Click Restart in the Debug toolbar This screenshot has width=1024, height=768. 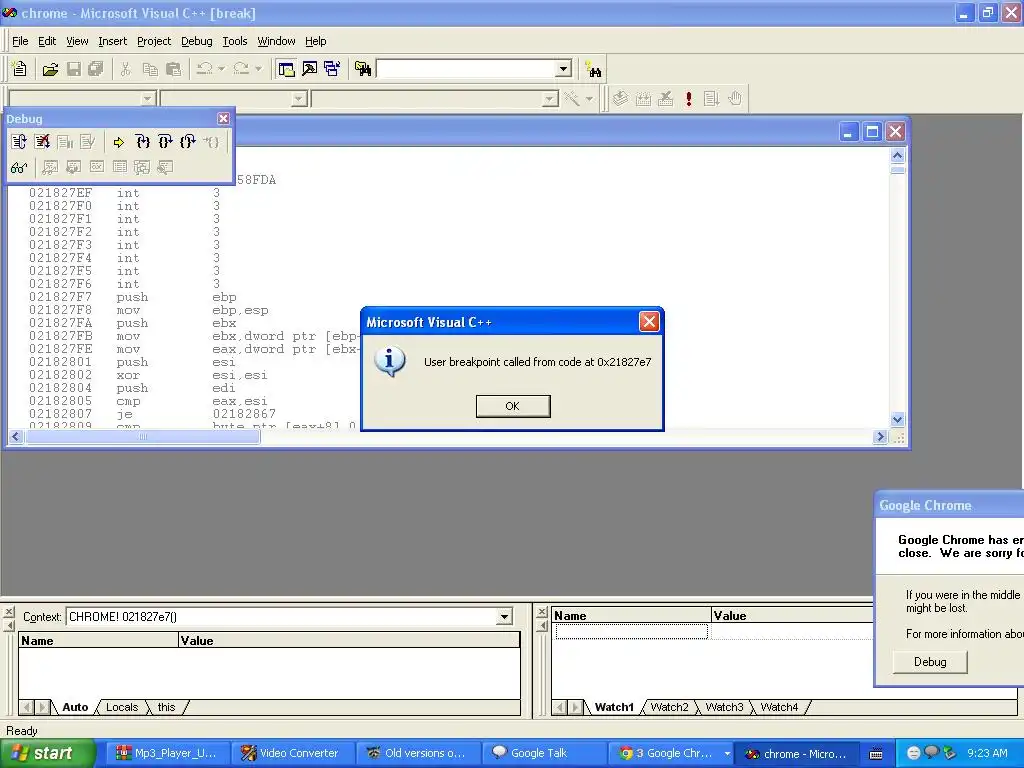tap(19, 142)
